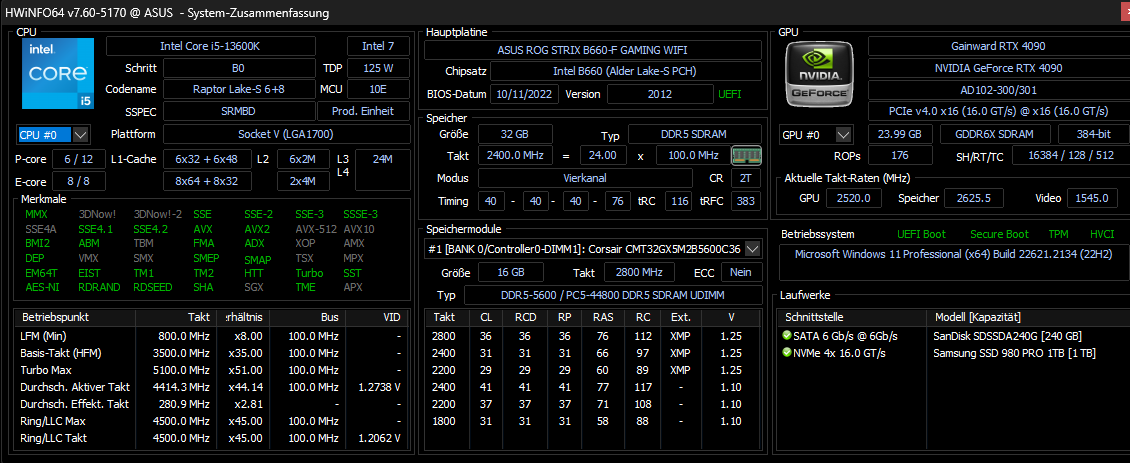Click the AD102-300/301 GPU chip field
Image resolution: width=1130 pixels, height=463 pixels.
click(998, 90)
